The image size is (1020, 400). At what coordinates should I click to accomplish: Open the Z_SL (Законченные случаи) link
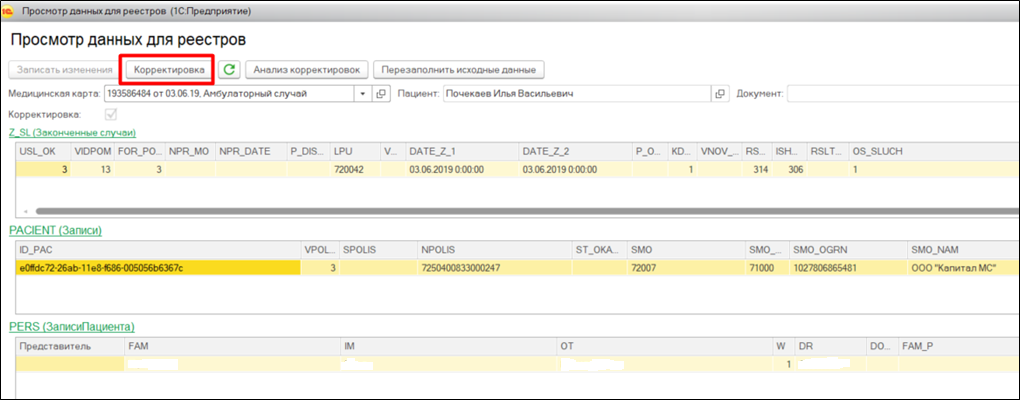point(71,132)
